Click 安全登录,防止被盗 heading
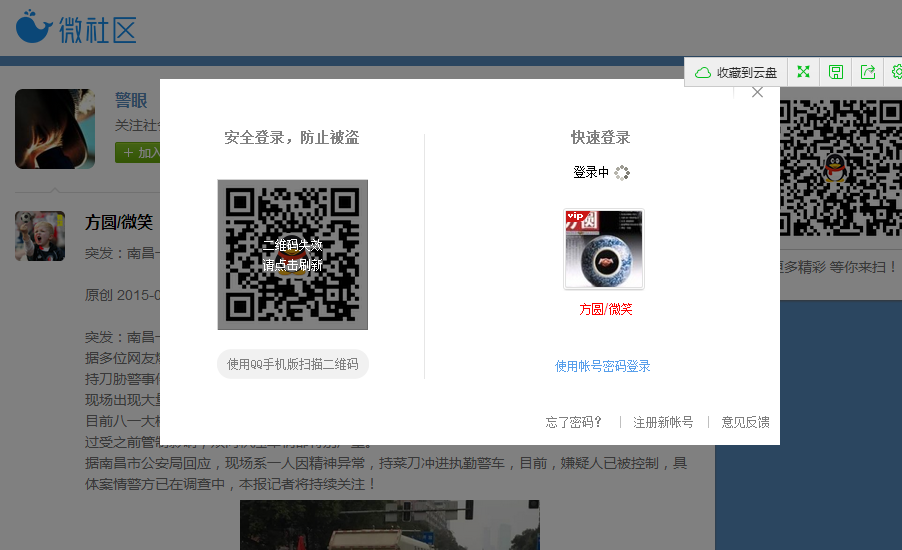This screenshot has width=902, height=550. [292, 138]
